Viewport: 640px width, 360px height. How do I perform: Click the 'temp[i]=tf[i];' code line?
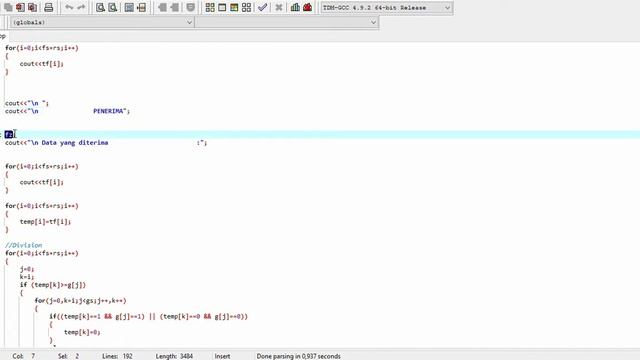pyautogui.click(x=45, y=222)
